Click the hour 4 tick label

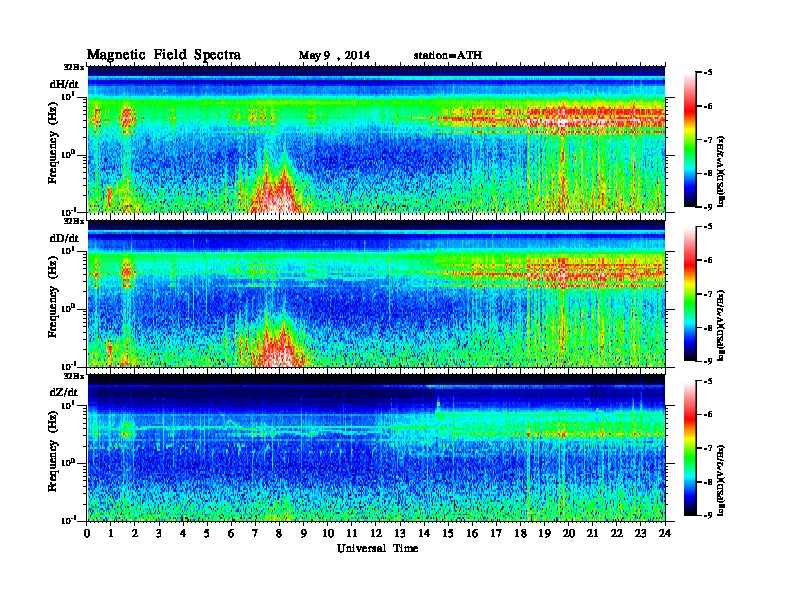183,533
